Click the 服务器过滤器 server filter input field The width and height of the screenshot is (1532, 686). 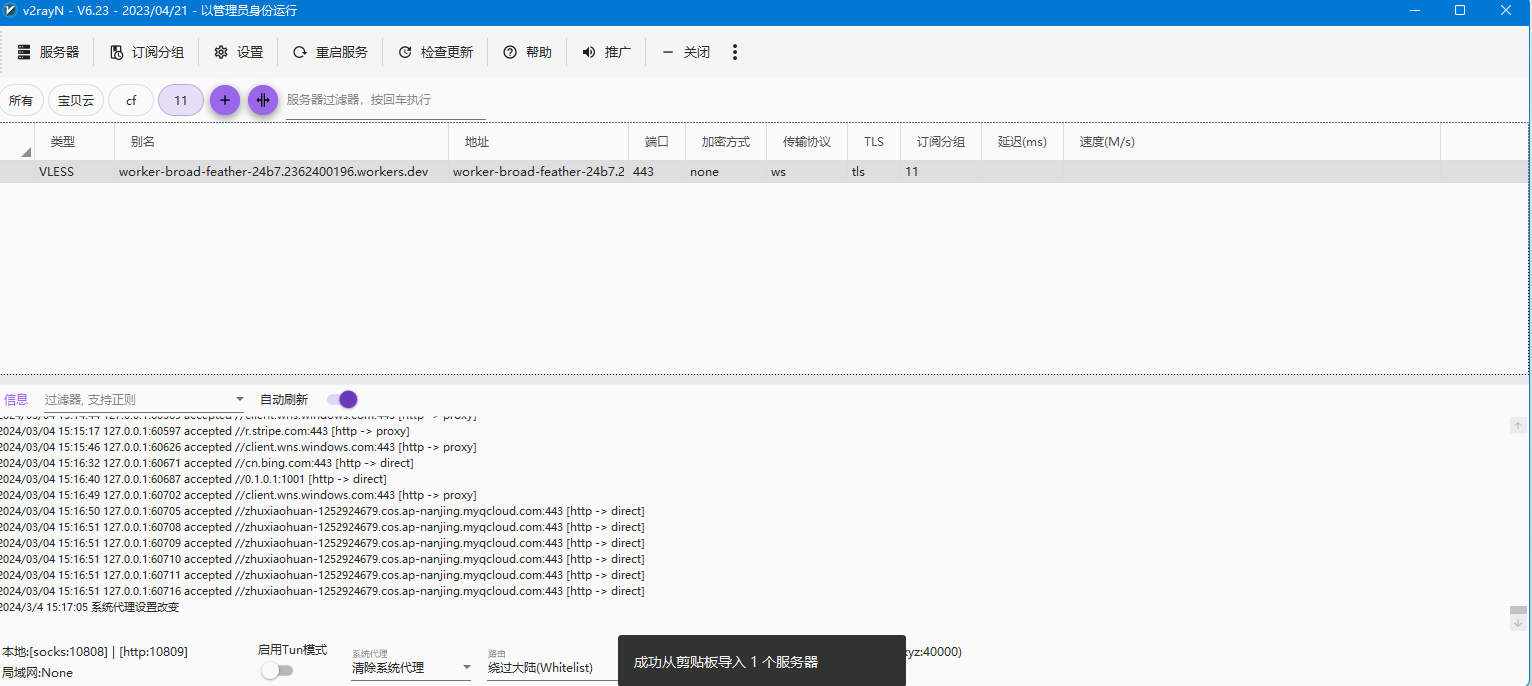click(x=385, y=100)
